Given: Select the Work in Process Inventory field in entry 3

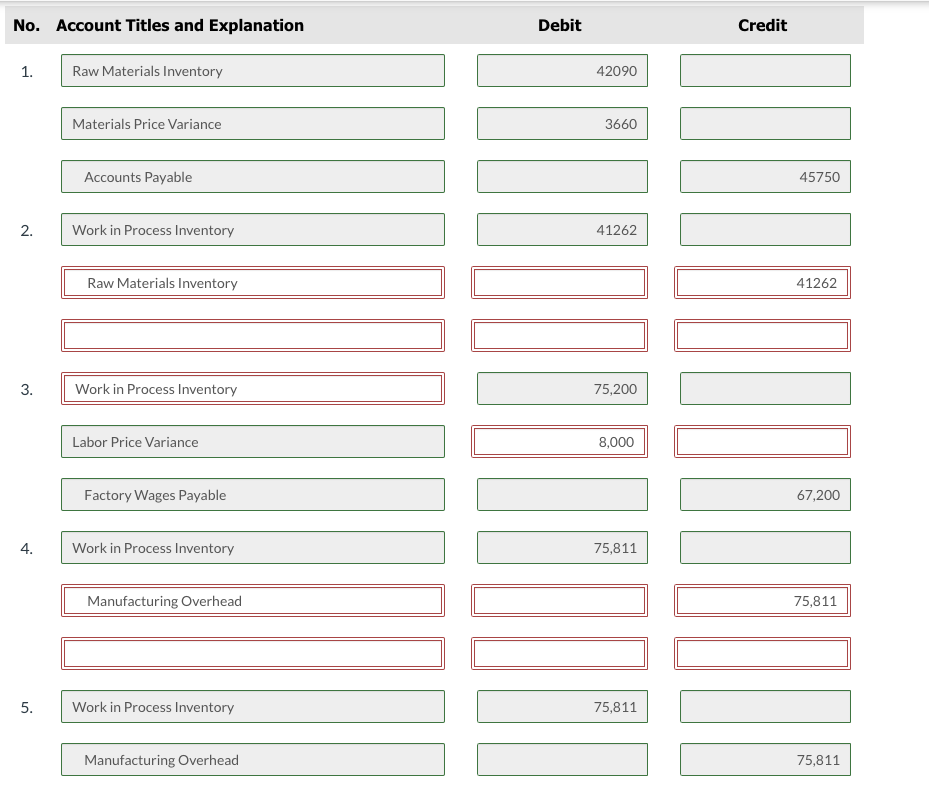Looking at the screenshot, I should pos(253,388).
